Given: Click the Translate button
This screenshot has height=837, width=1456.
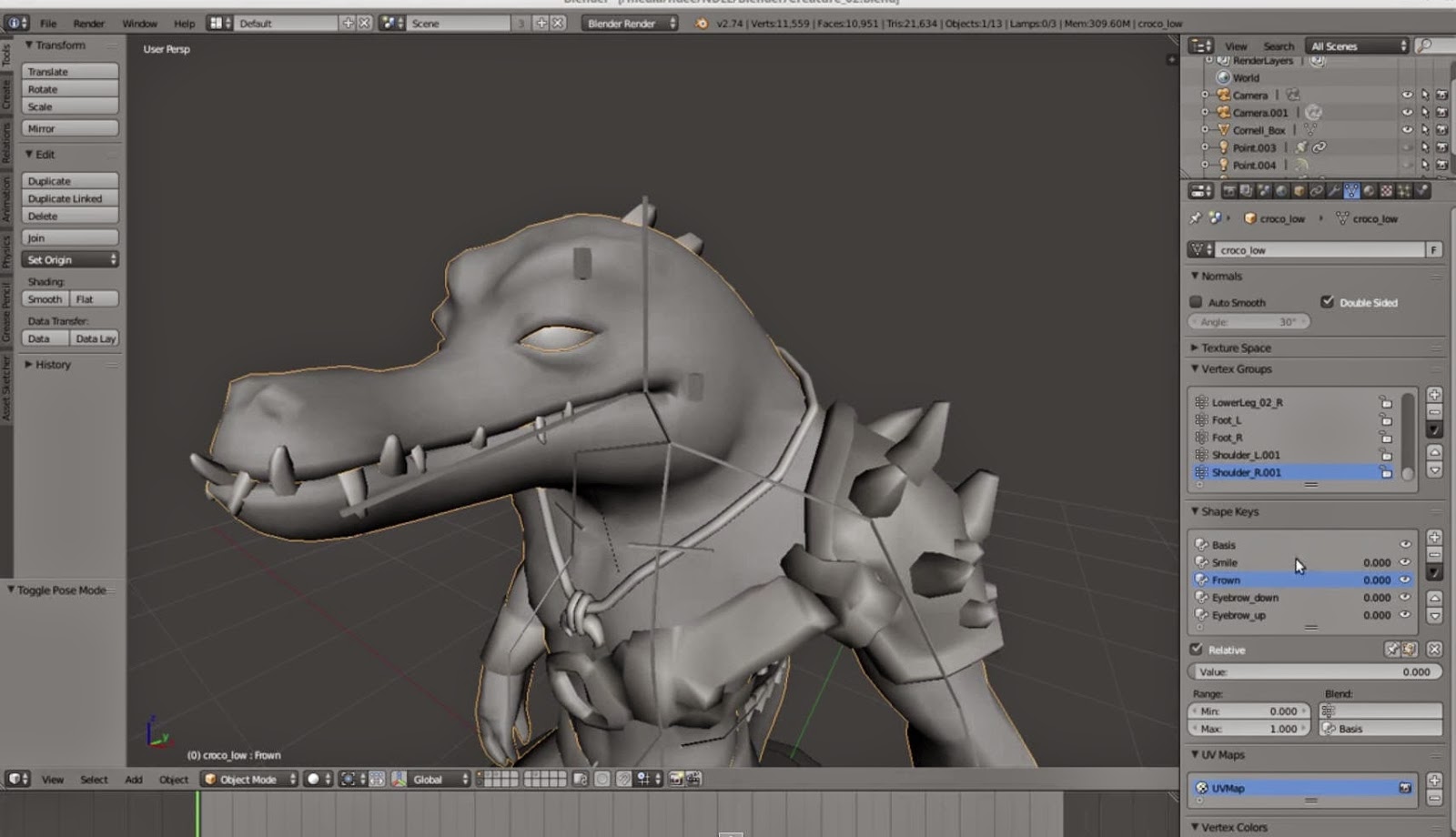Looking at the screenshot, I should (x=70, y=71).
